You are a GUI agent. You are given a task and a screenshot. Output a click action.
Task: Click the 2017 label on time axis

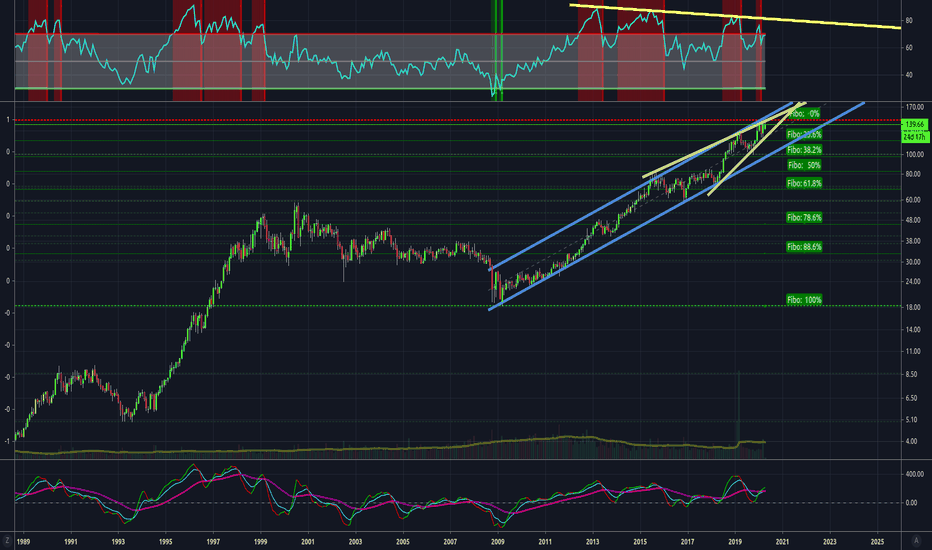pos(688,542)
